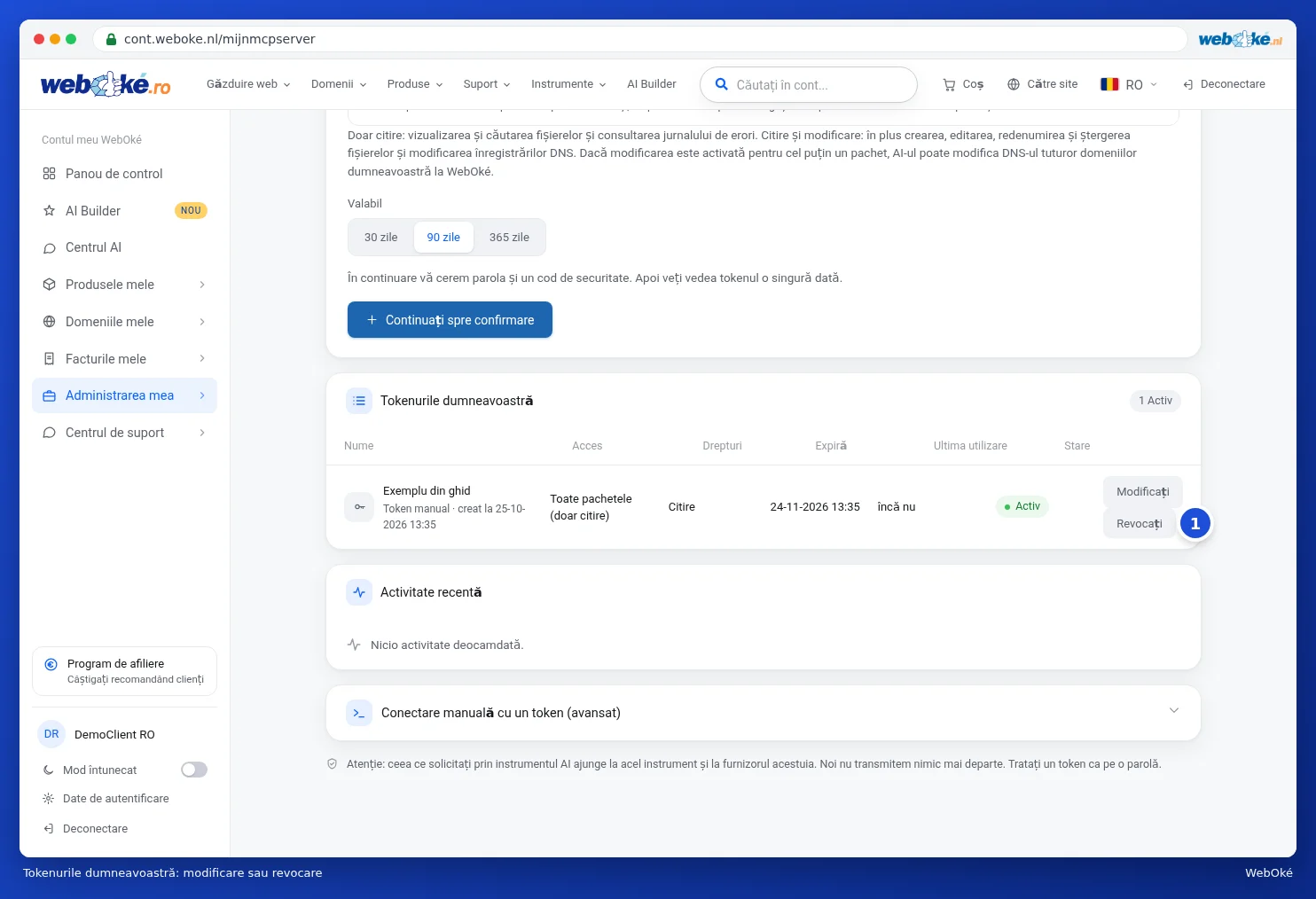Open the Suport dropdown menu
The height and width of the screenshot is (899, 1316).
[487, 84]
